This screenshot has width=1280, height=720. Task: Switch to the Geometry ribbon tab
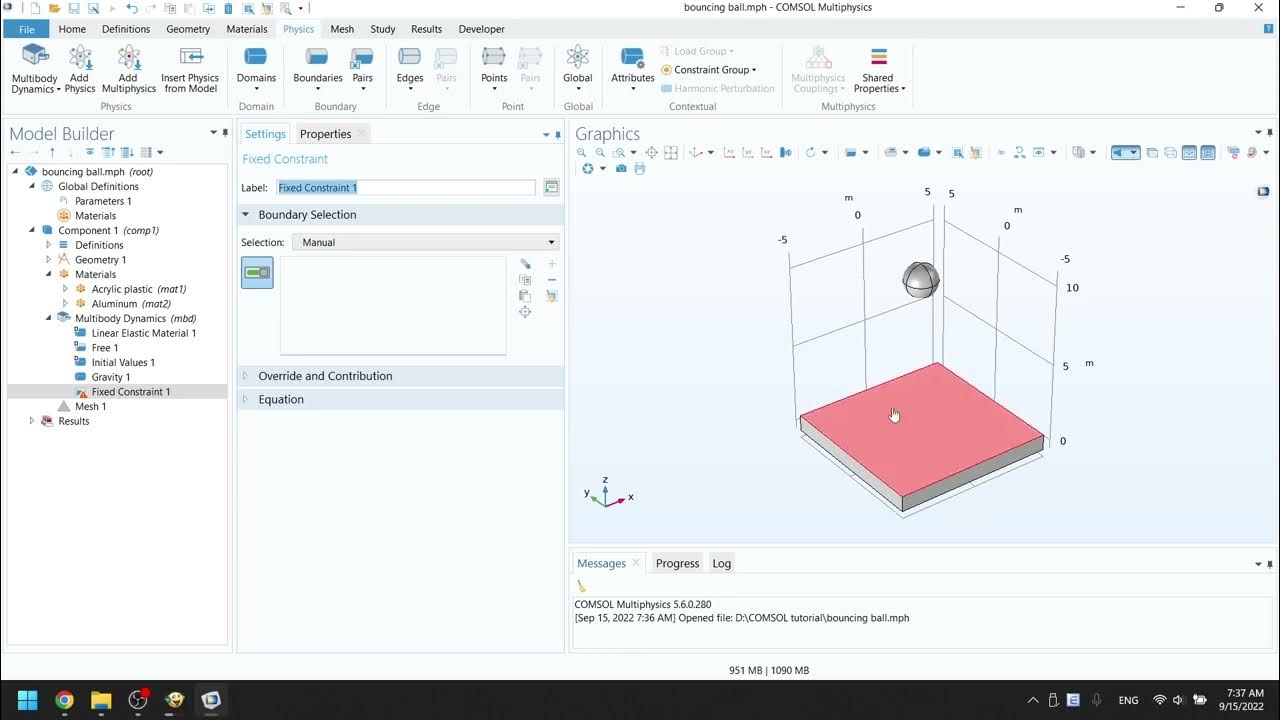coord(188,29)
